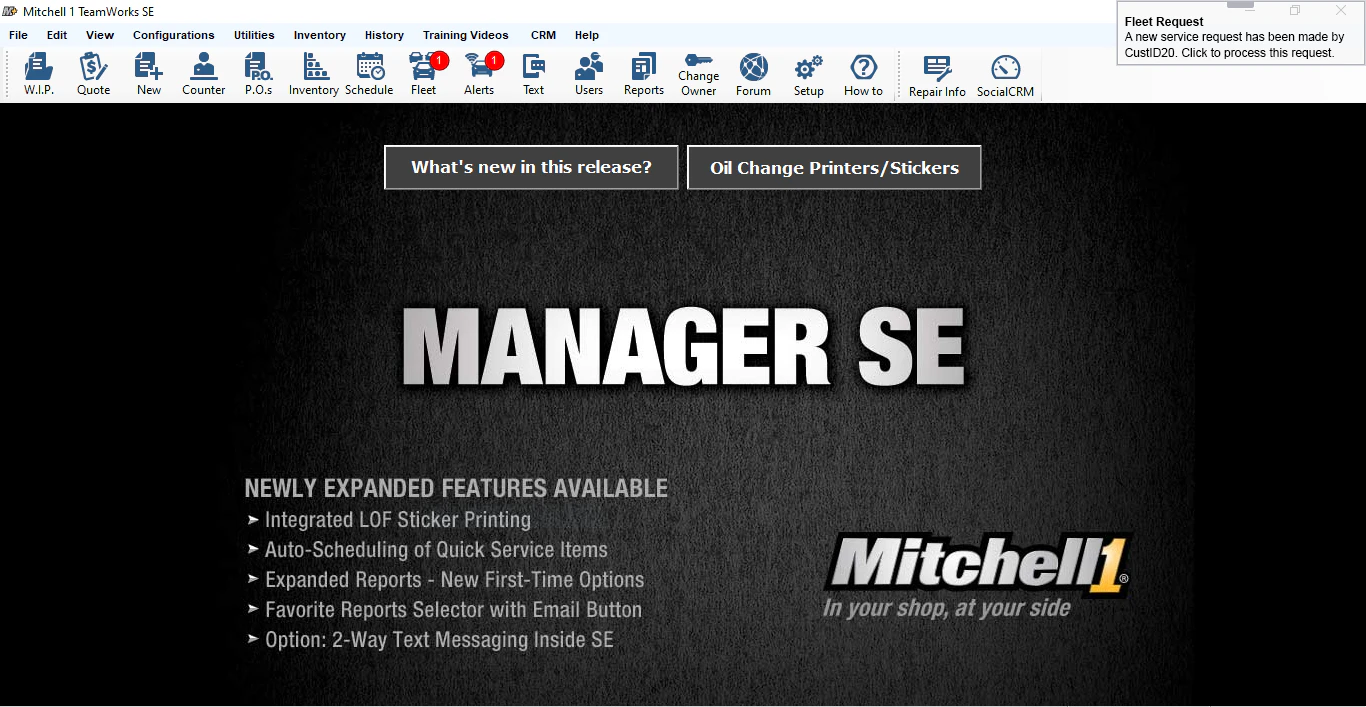This screenshot has width=1366, height=707.
Task: Click Oil Change Printers/Stickers button
Action: pyautogui.click(x=834, y=167)
